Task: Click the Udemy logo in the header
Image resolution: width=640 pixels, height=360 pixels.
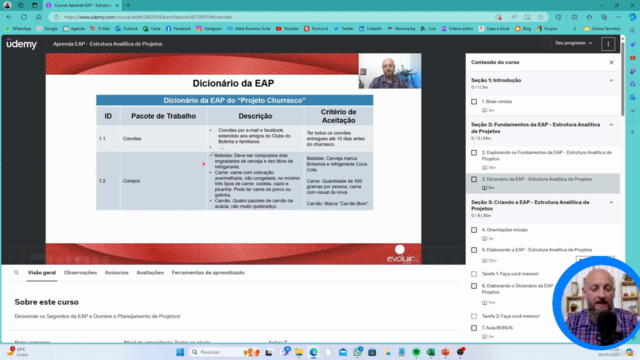Action: pyautogui.click(x=21, y=44)
